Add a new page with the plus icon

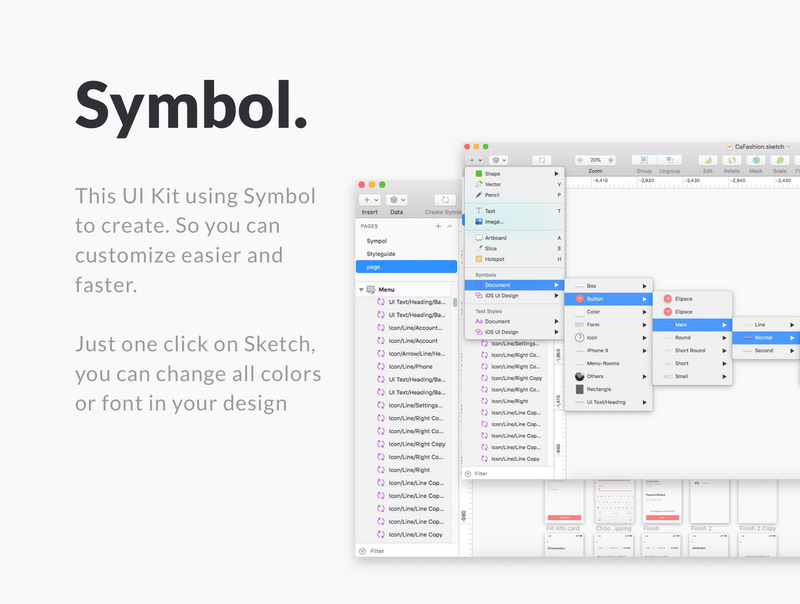click(x=438, y=226)
